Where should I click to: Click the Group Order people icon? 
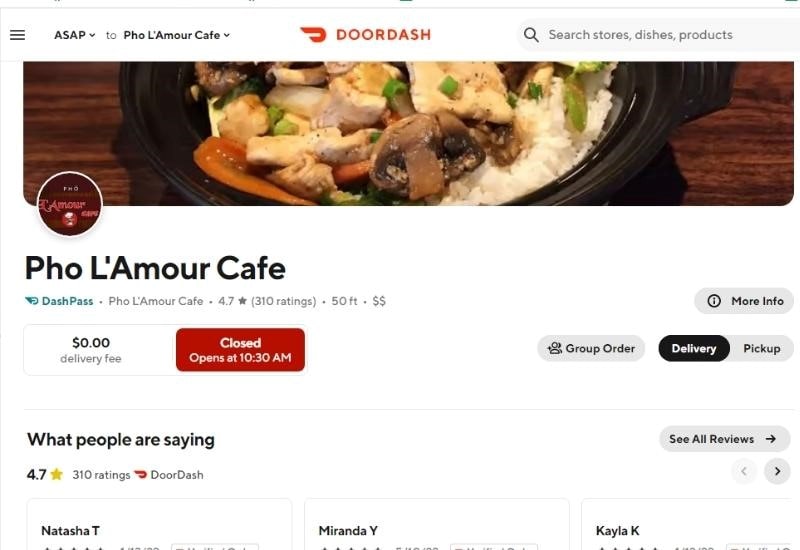coord(555,348)
